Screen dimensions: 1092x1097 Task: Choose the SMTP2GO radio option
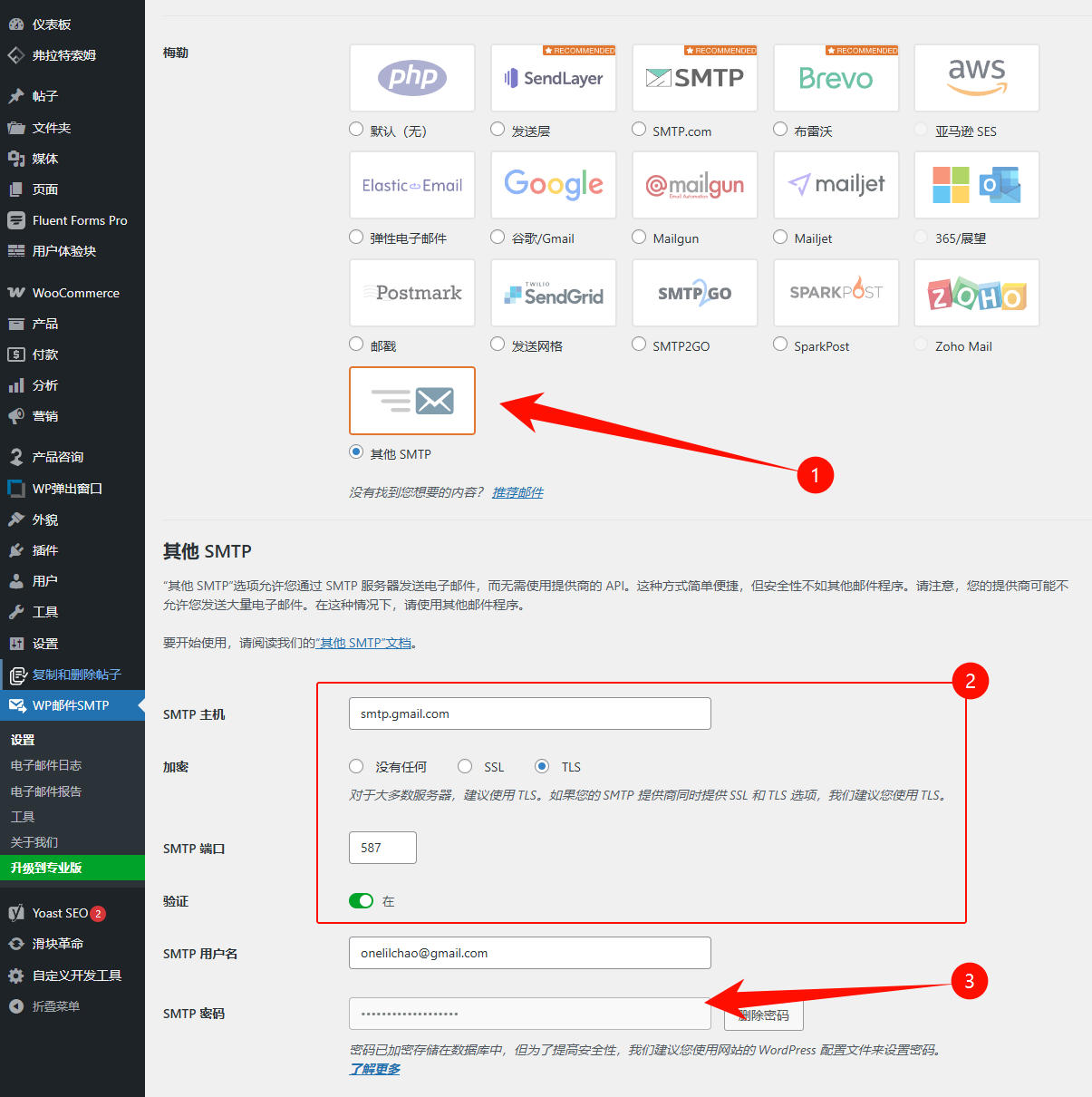click(639, 345)
